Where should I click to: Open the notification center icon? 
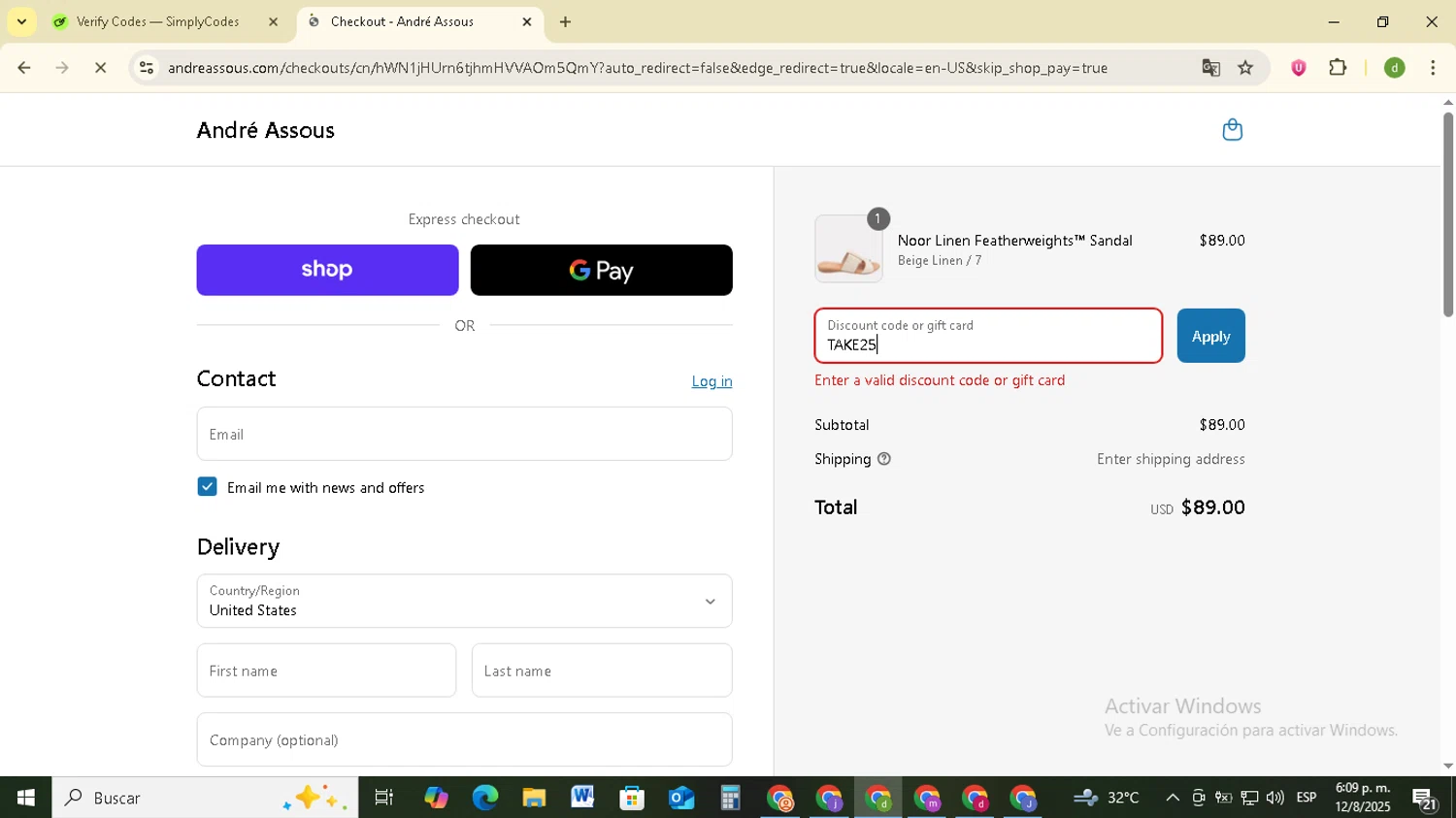(1425, 800)
